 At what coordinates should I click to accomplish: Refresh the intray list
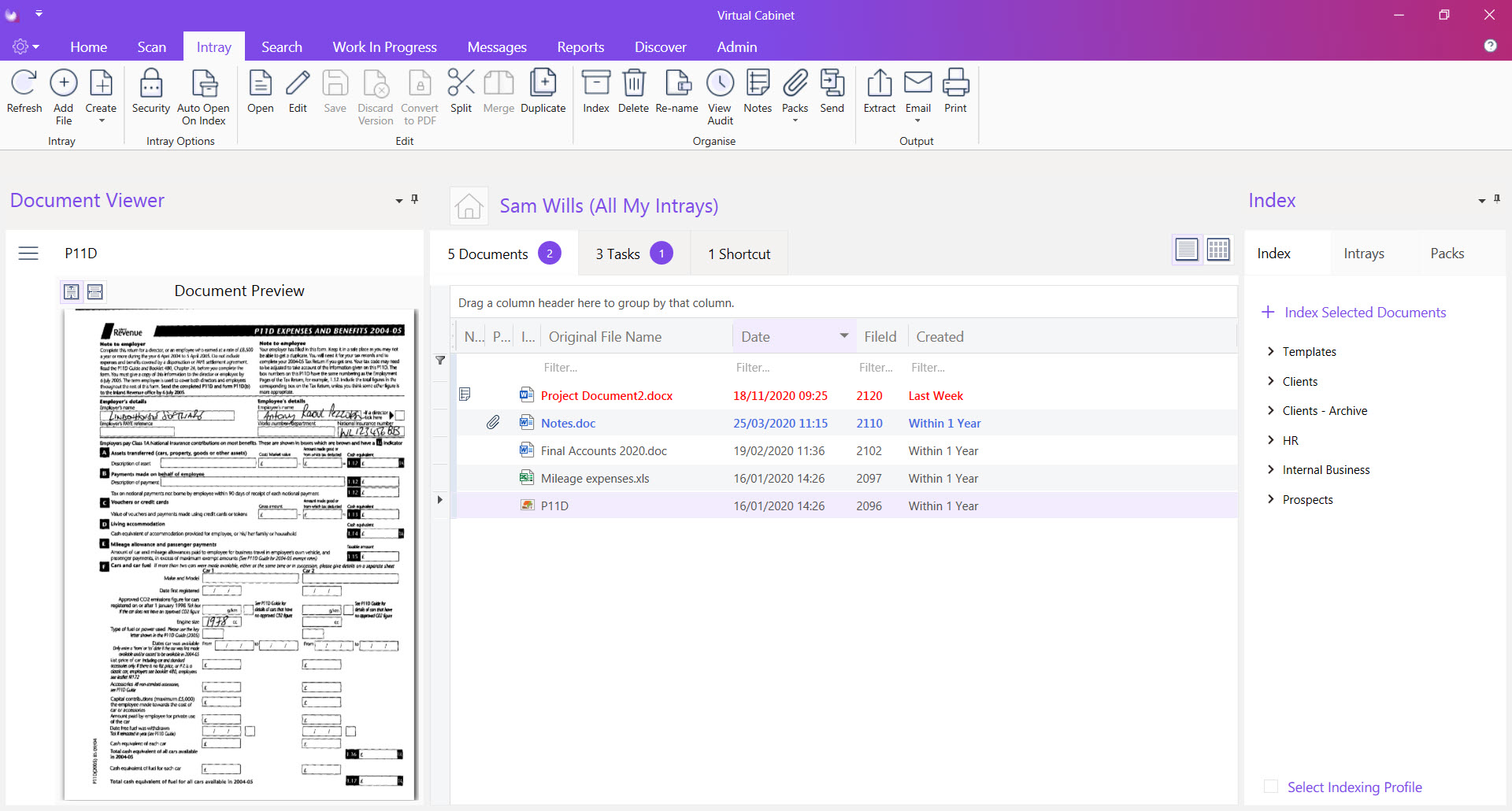click(24, 91)
